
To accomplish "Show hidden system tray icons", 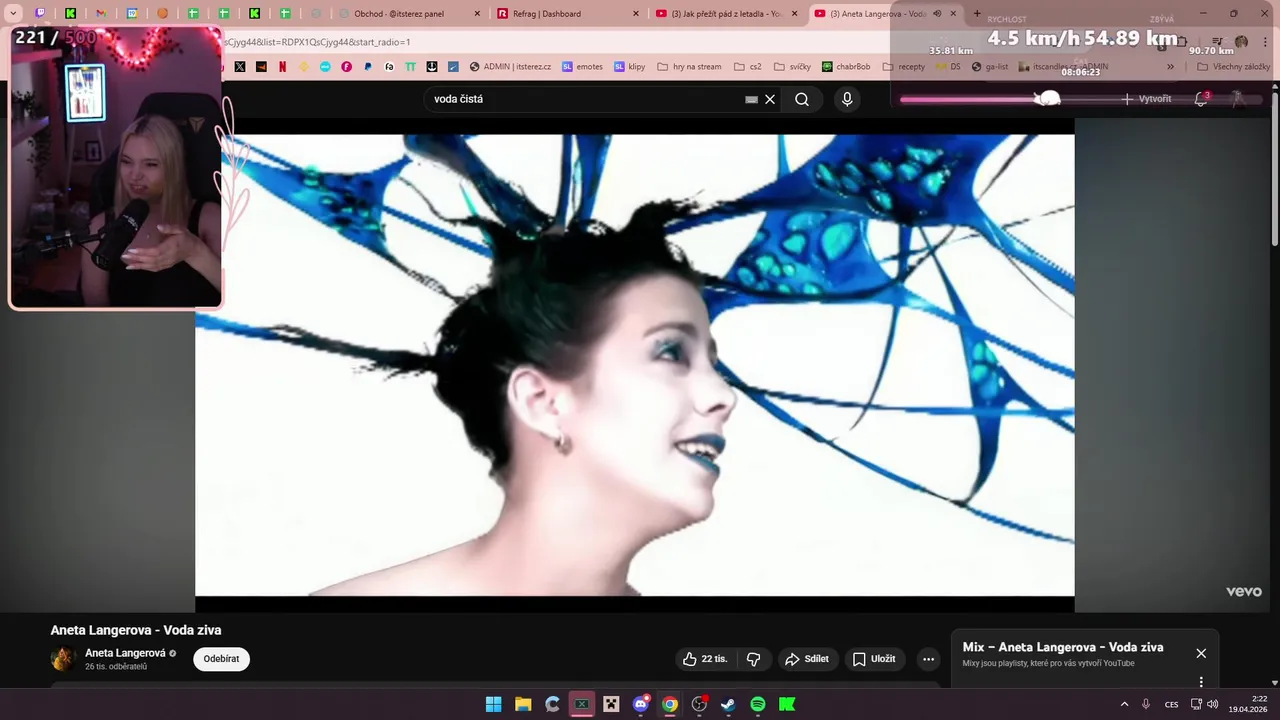I will (x=1124, y=704).
